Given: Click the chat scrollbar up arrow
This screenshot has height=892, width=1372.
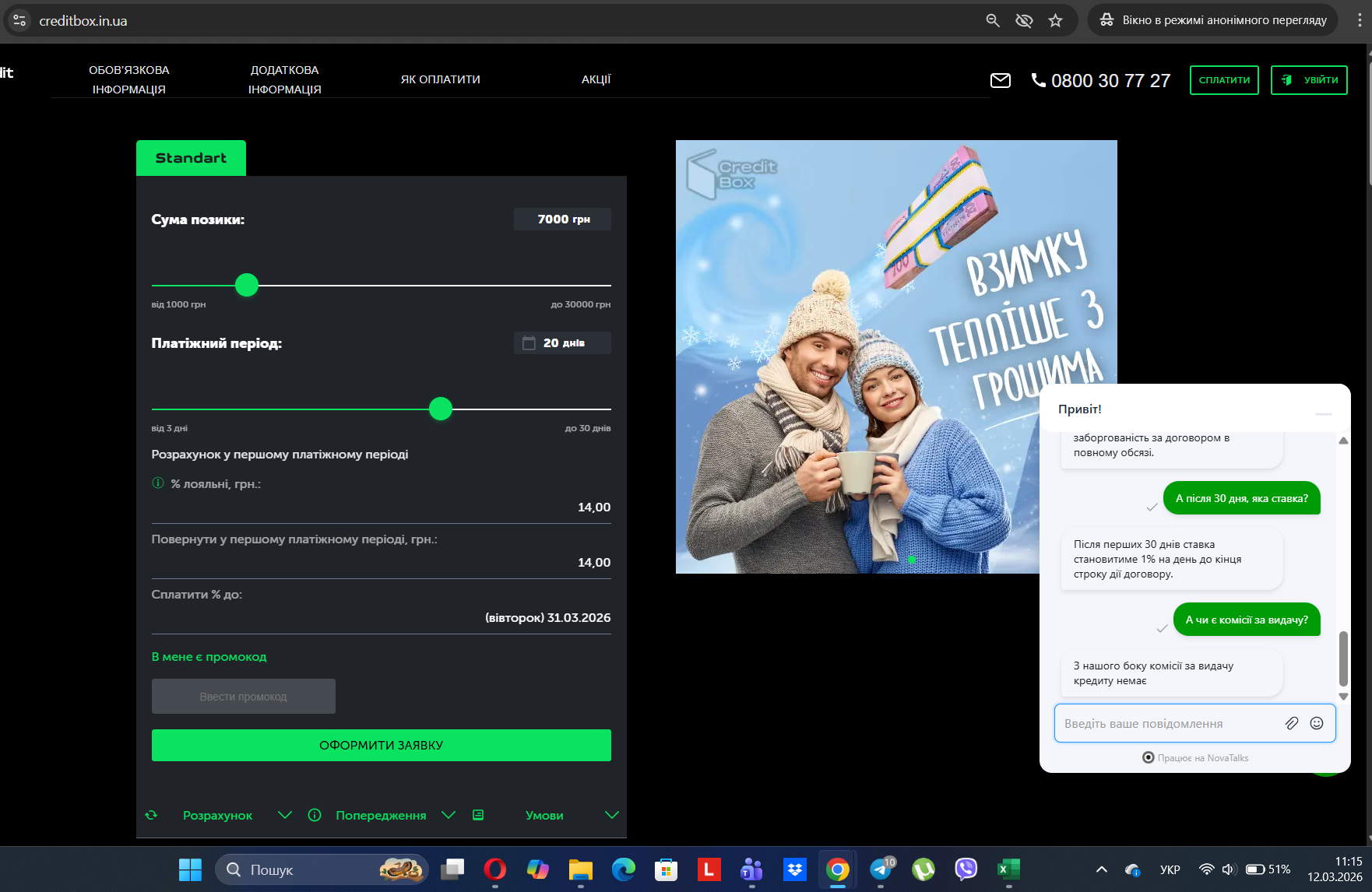Looking at the screenshot, I should (x=1343, y=441).
